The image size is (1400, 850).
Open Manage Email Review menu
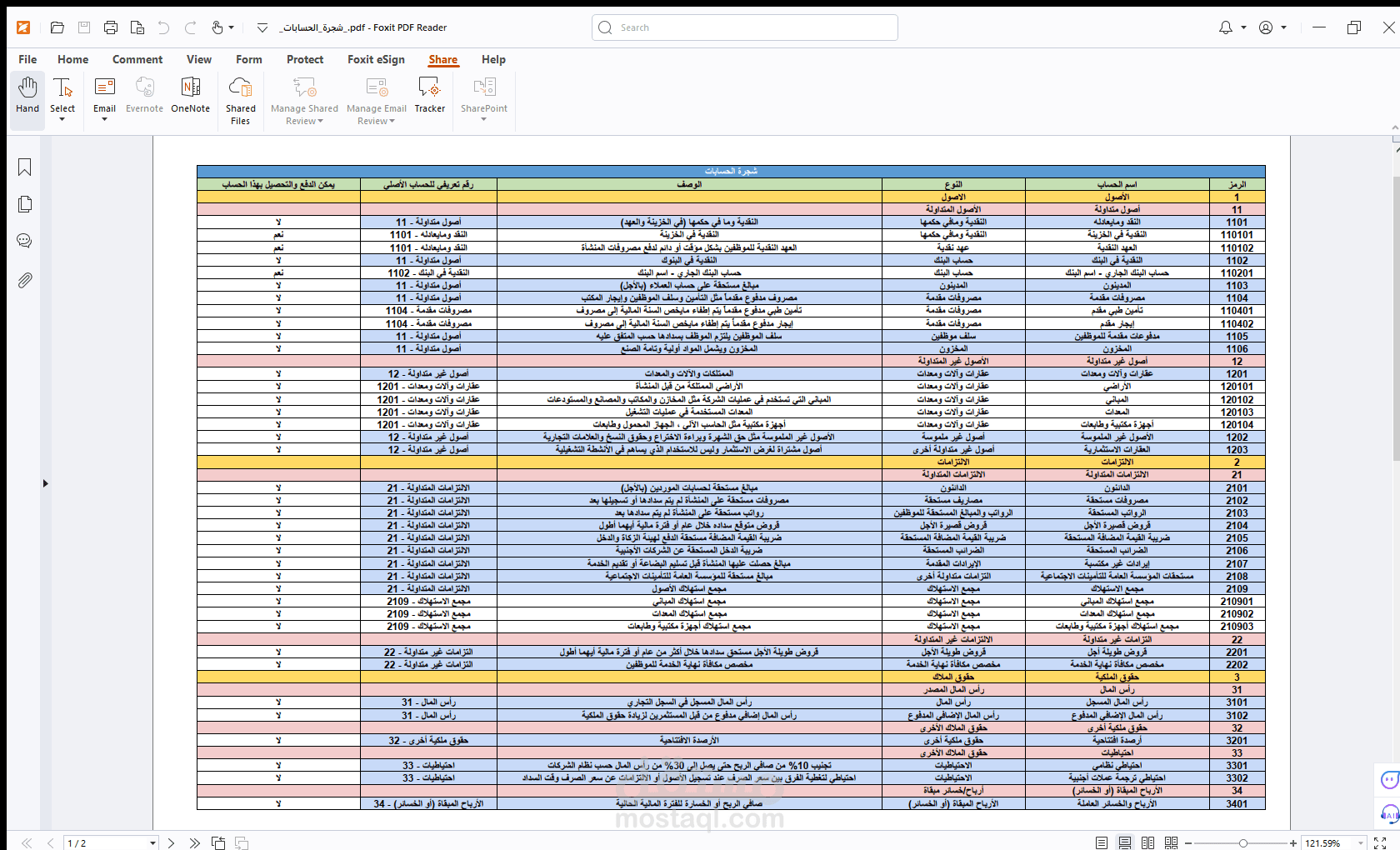point(377,100)
